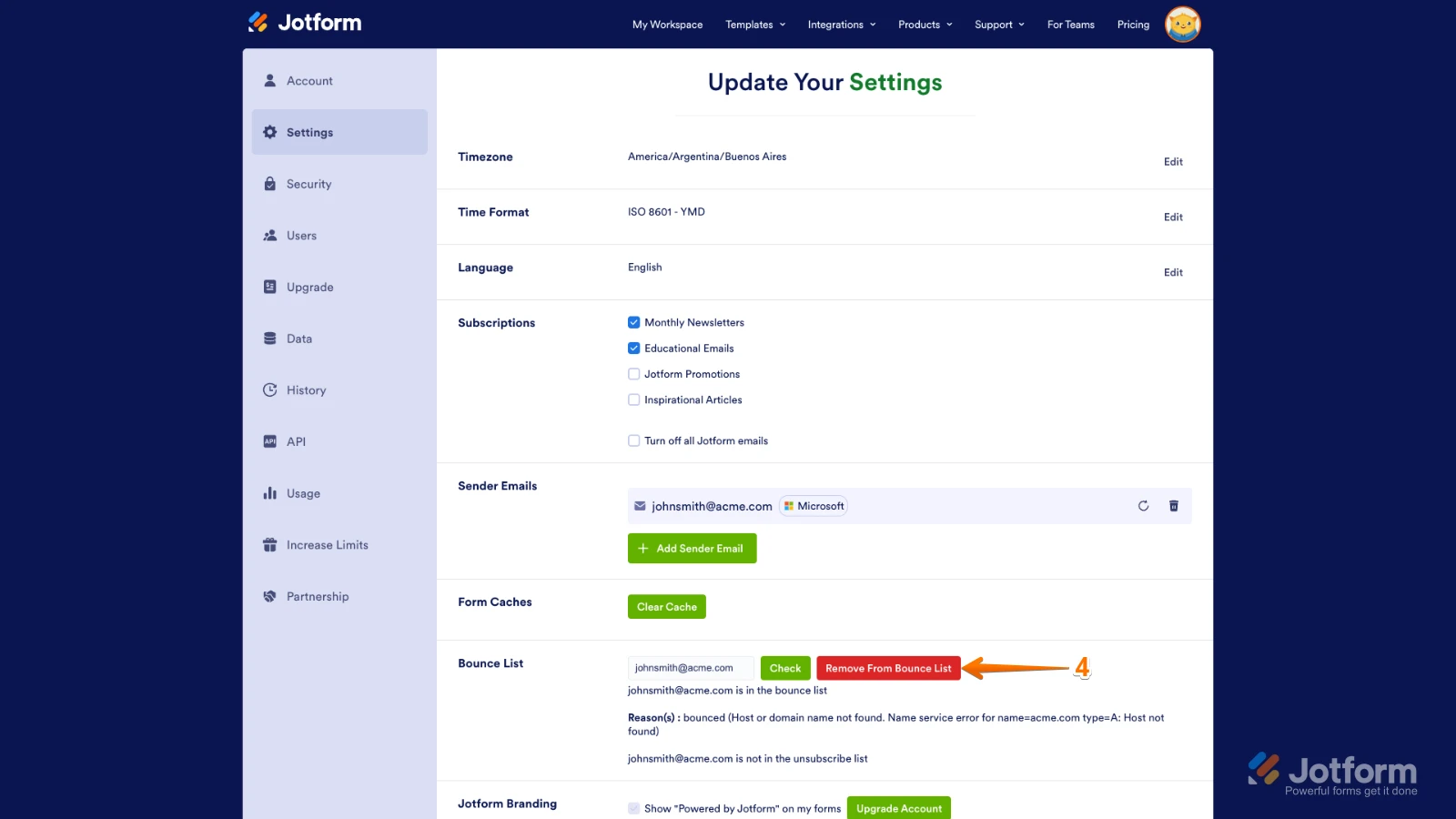Image resolution: width=1456 pixels, height=819 pixels.
Task: Open the Usage sidebar section
Action: click(x=339, y=493)
